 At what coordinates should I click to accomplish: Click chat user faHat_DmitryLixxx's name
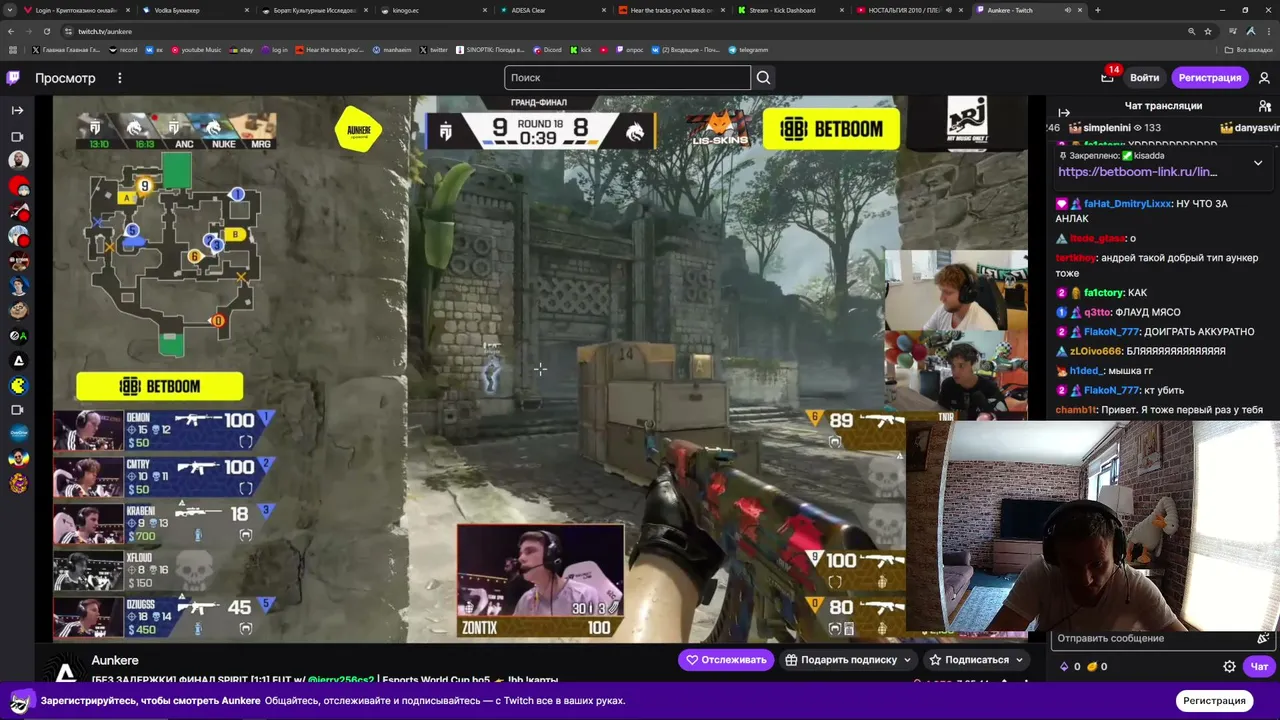[x=1128, y=204]
